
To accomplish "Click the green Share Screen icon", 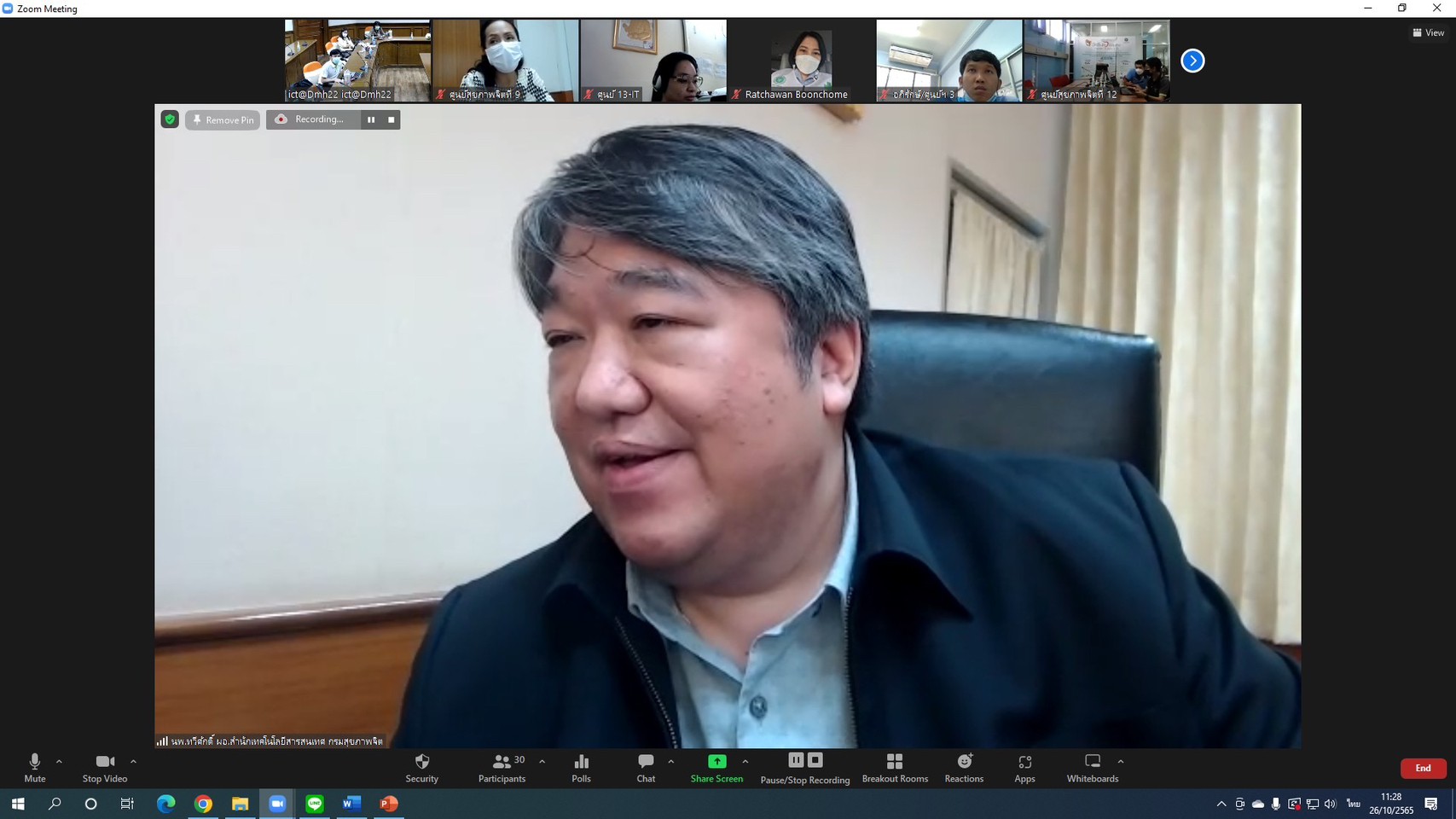I will (x=716, y=762).
